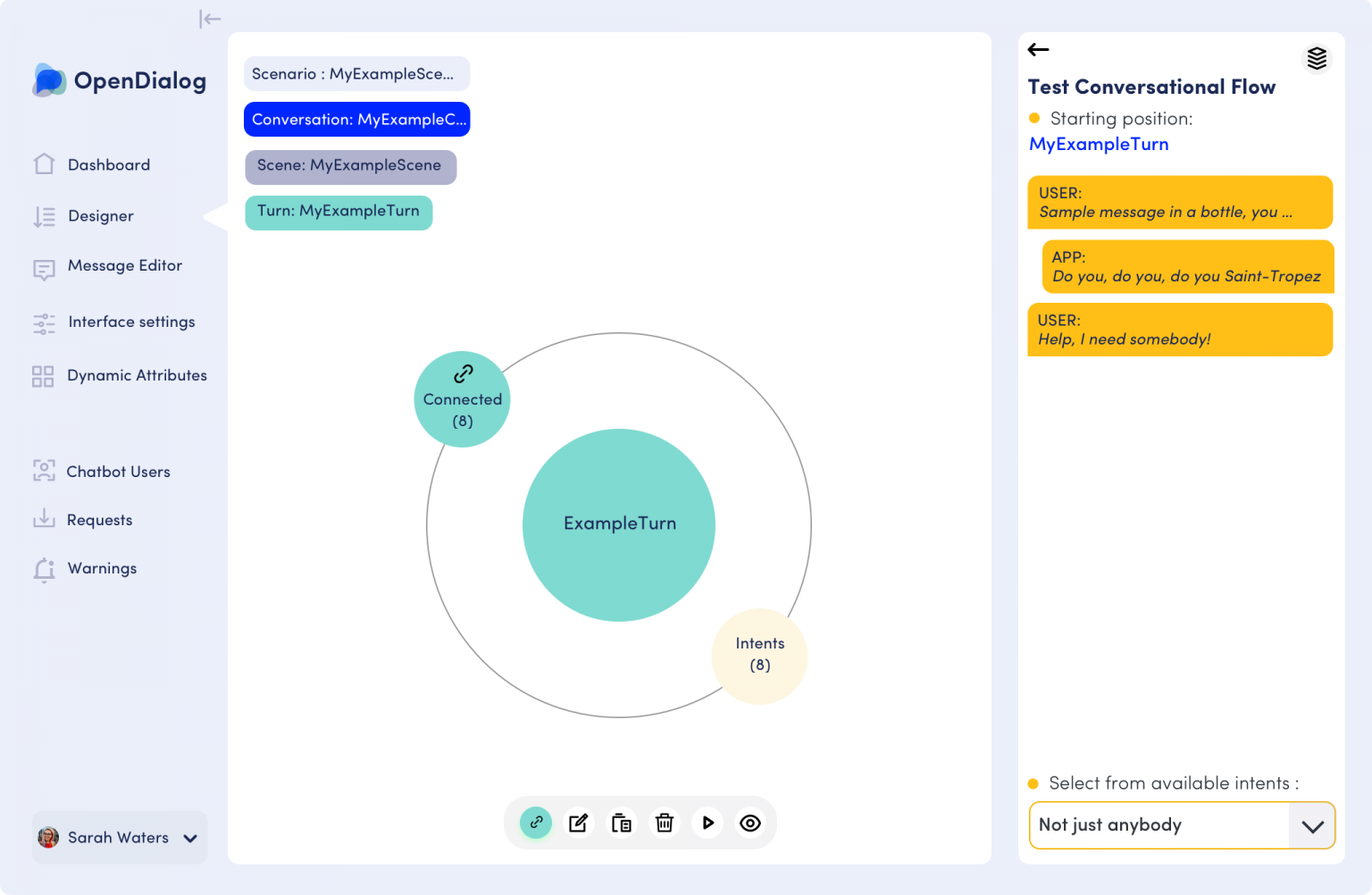Click the Connected (8) node
This screenshot has width=1372, height=895.
(462, 400)
